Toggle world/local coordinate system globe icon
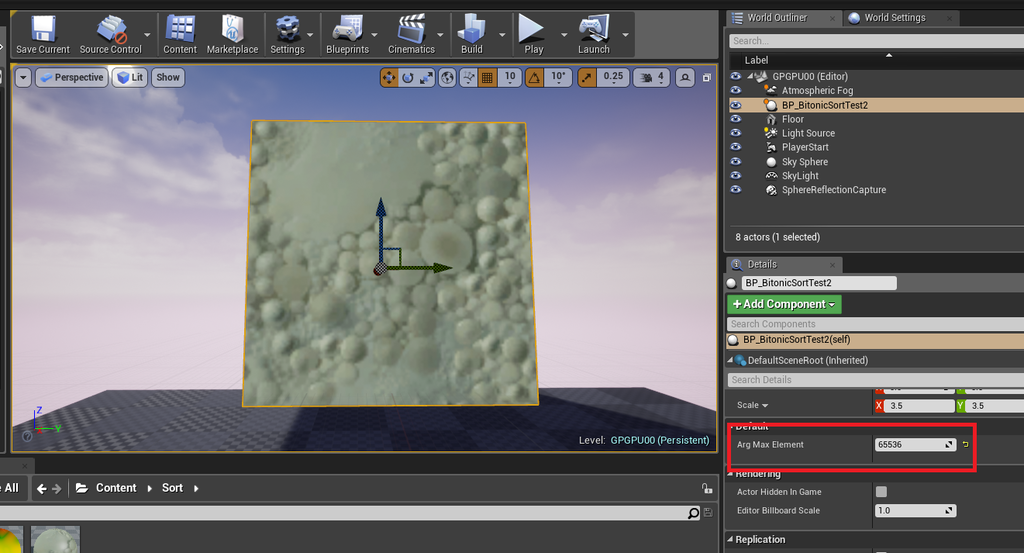Image resolution: width=1024 pixels, height=553 pixels. 447,78
